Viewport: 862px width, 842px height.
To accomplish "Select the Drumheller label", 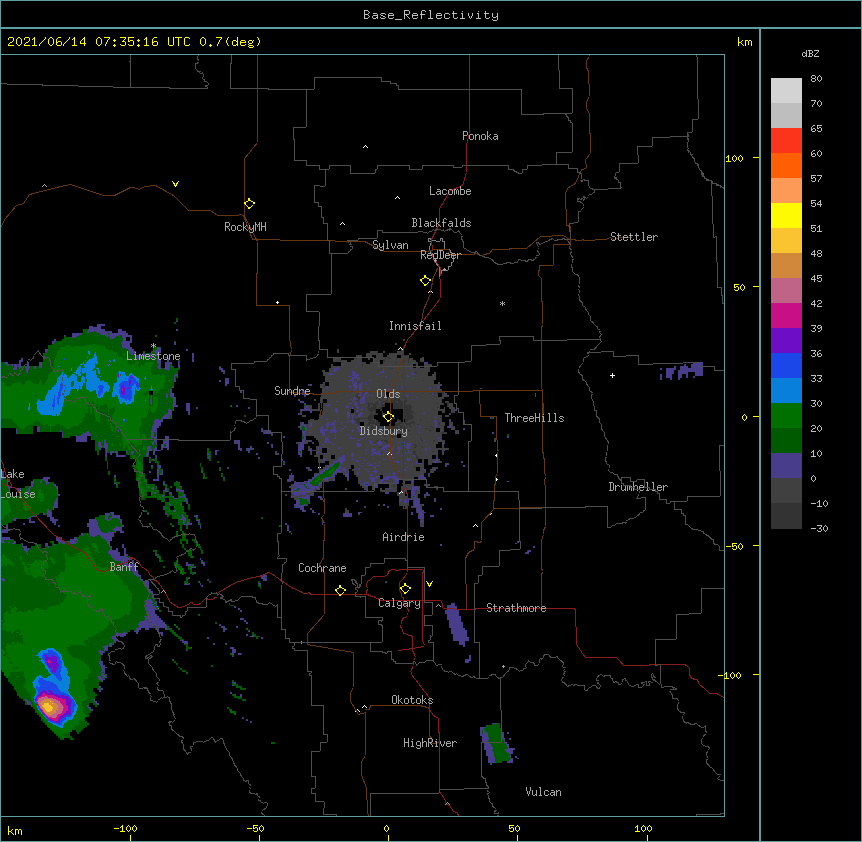I will tap(638, 487).
